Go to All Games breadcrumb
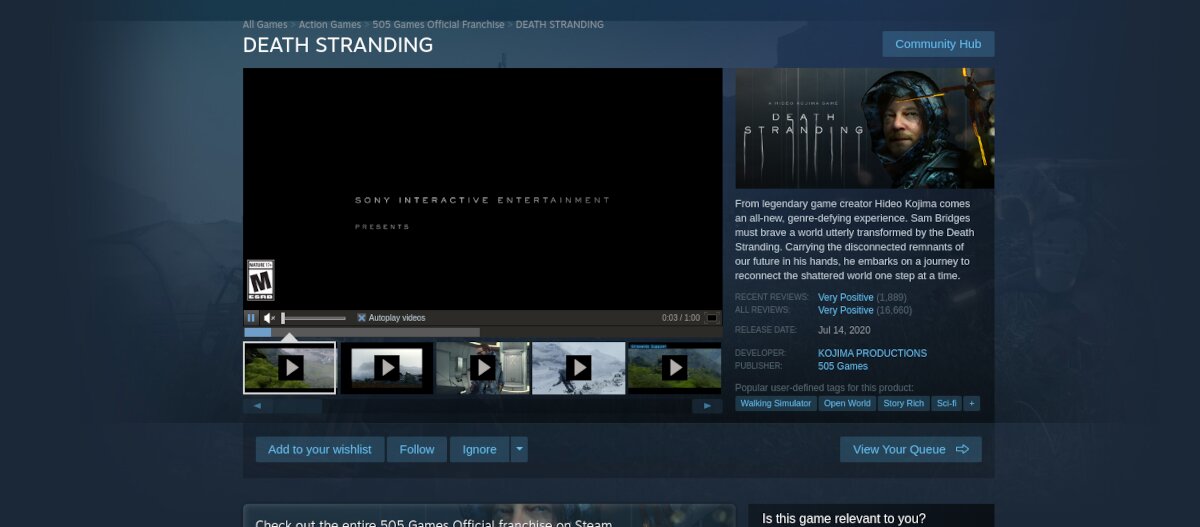1200x527 pixels. [x=265, y=24]
